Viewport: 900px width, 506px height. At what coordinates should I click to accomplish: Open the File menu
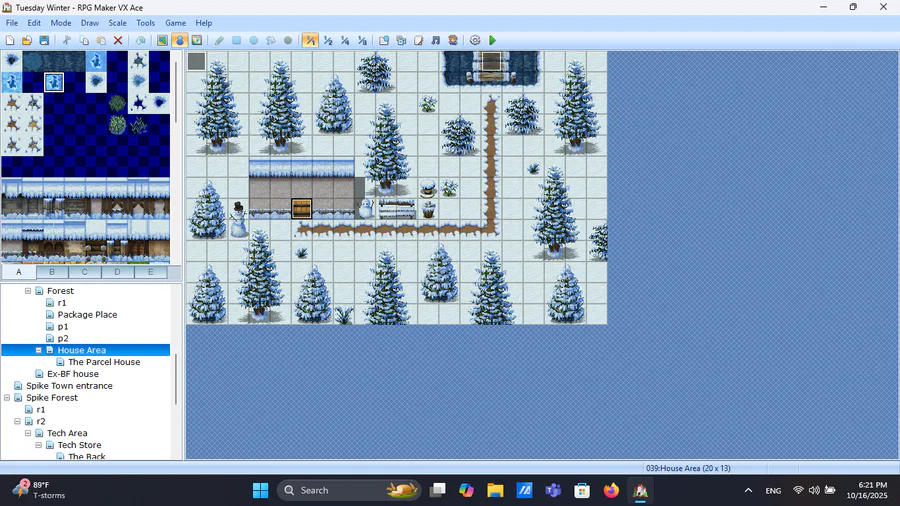click(12, 23)
